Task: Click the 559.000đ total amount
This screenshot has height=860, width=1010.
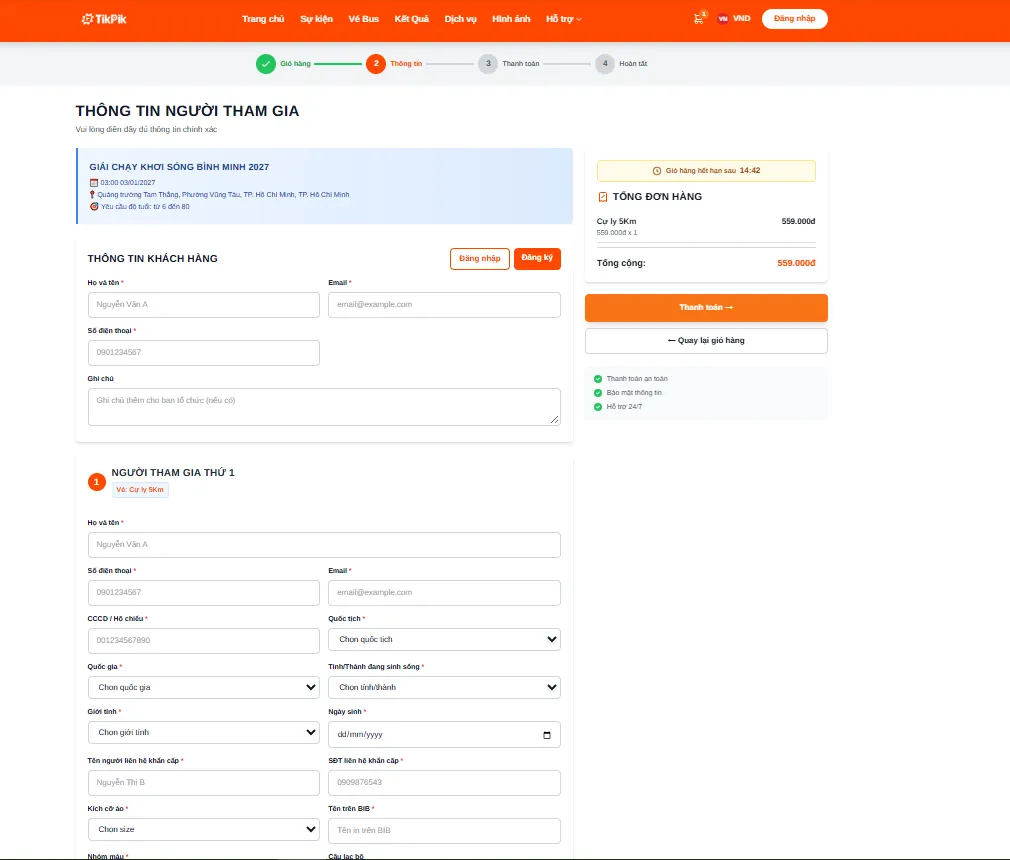Action: pyautogui.click(x=796, y=263)
